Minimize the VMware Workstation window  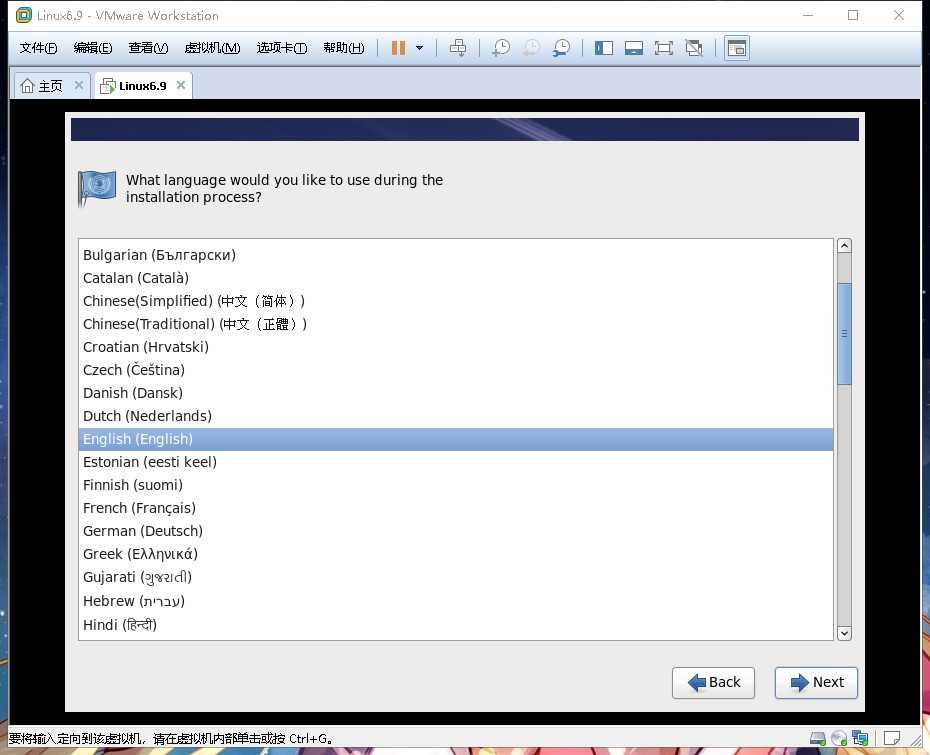pos(808,15)
